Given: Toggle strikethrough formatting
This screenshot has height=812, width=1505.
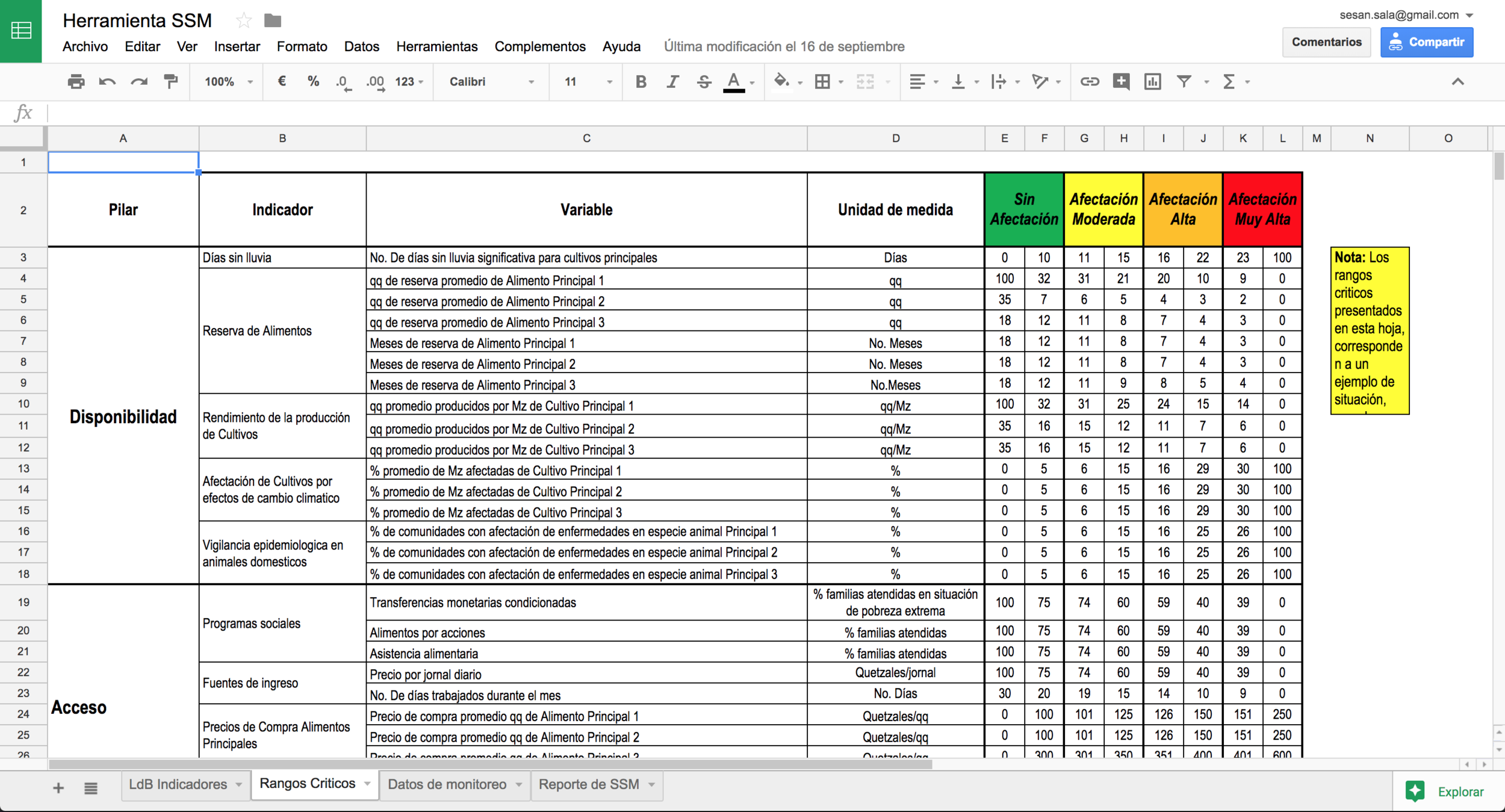Looking at the screenshot, I should click(704, 81).
